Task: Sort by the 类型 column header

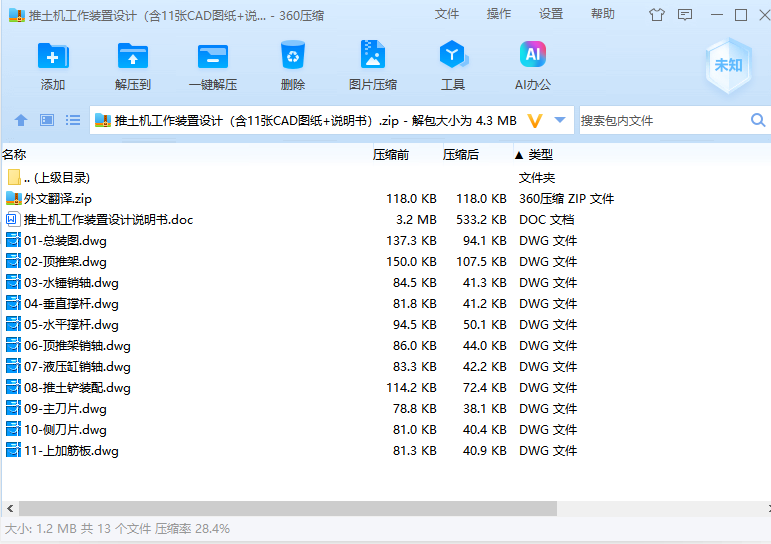Action: (x=540, y=155)
